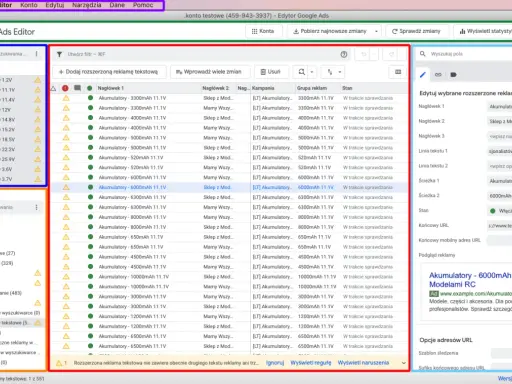
Task: Select the highlighted tekstowe type list item
Action: [22, 323]
